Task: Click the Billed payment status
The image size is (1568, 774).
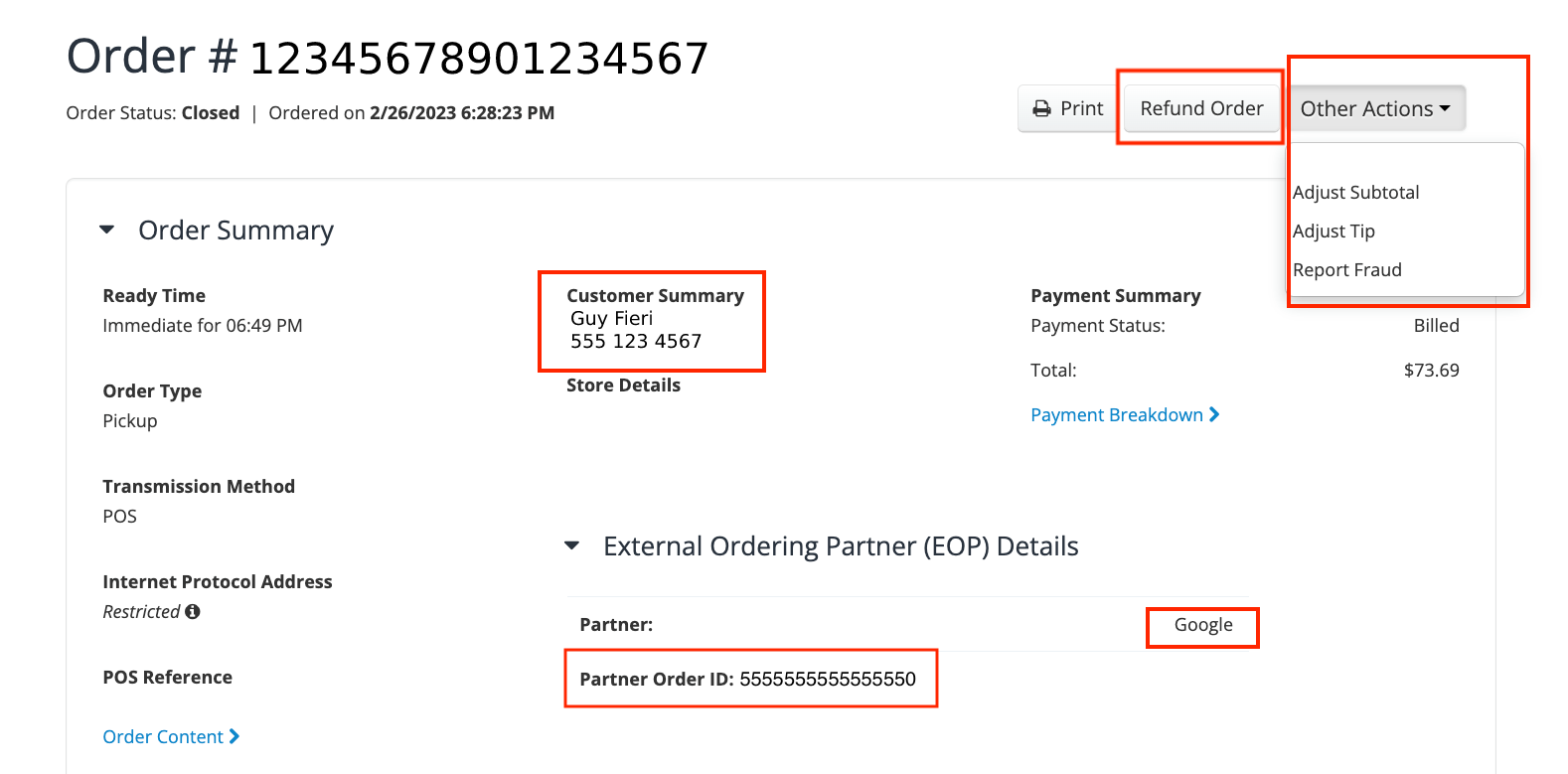Action: pos(1436,326)
